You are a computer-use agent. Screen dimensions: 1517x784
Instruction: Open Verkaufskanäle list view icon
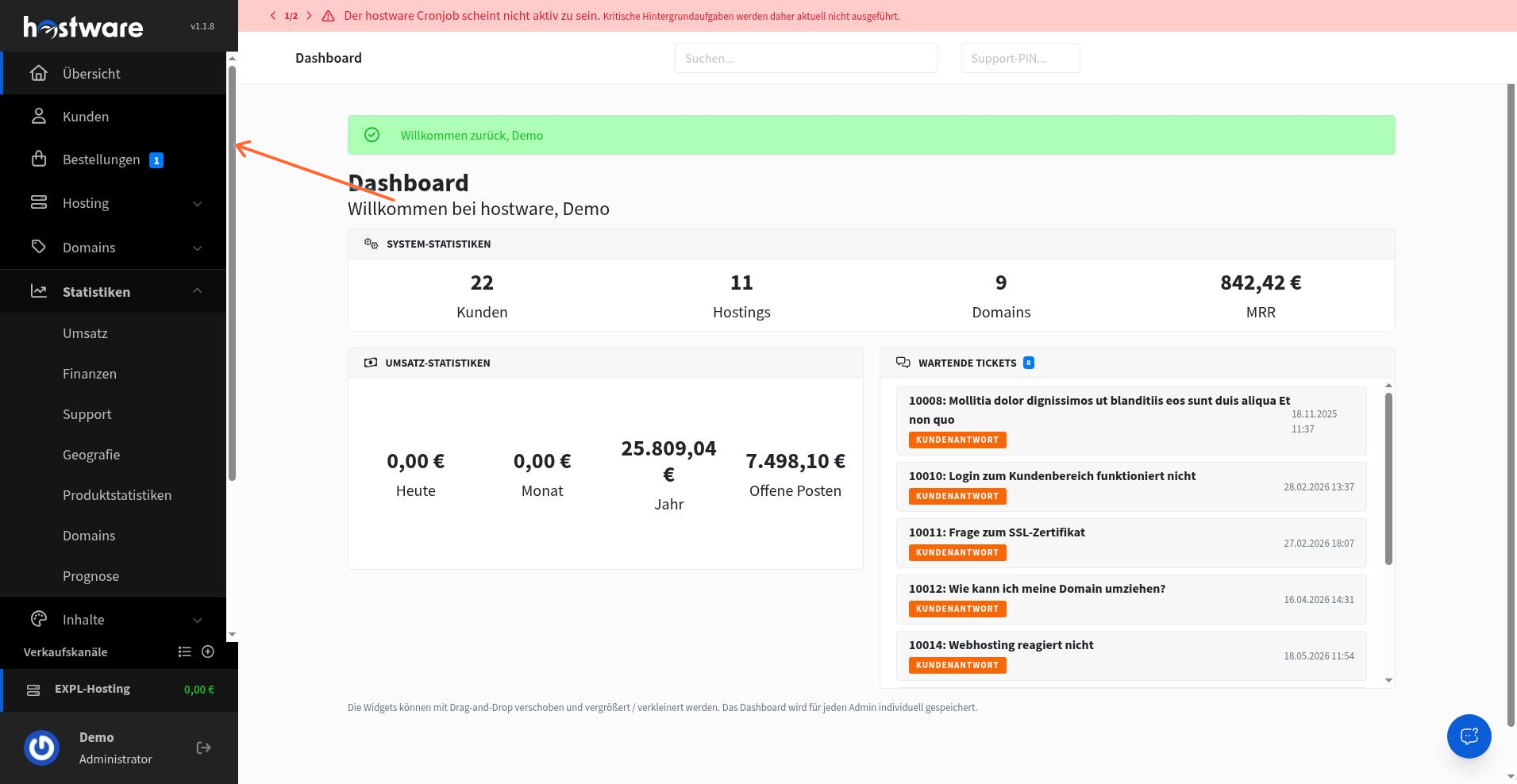(x=185, y=651)
